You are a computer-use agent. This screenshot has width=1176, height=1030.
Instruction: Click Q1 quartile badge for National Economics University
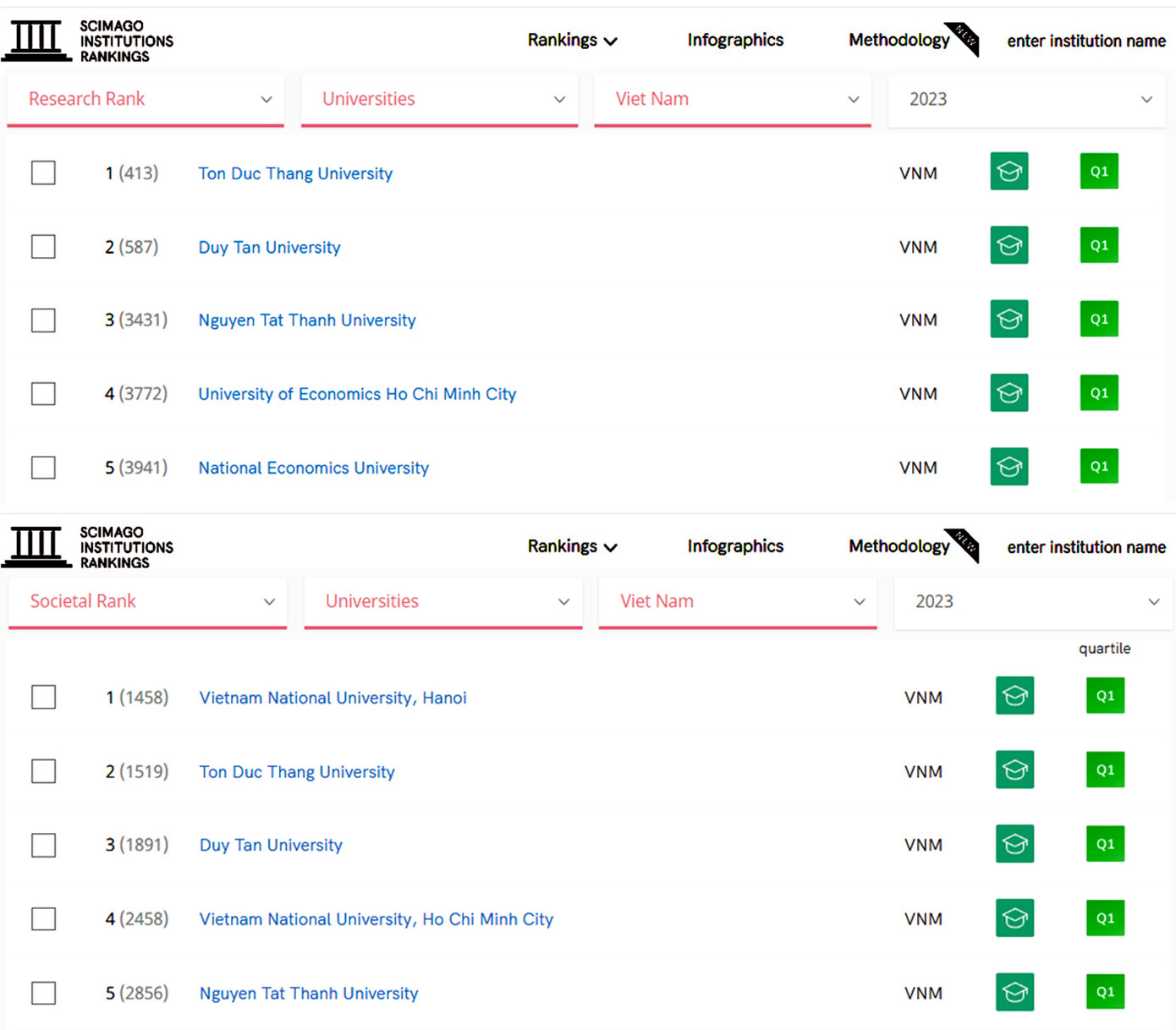[1099, 466]
